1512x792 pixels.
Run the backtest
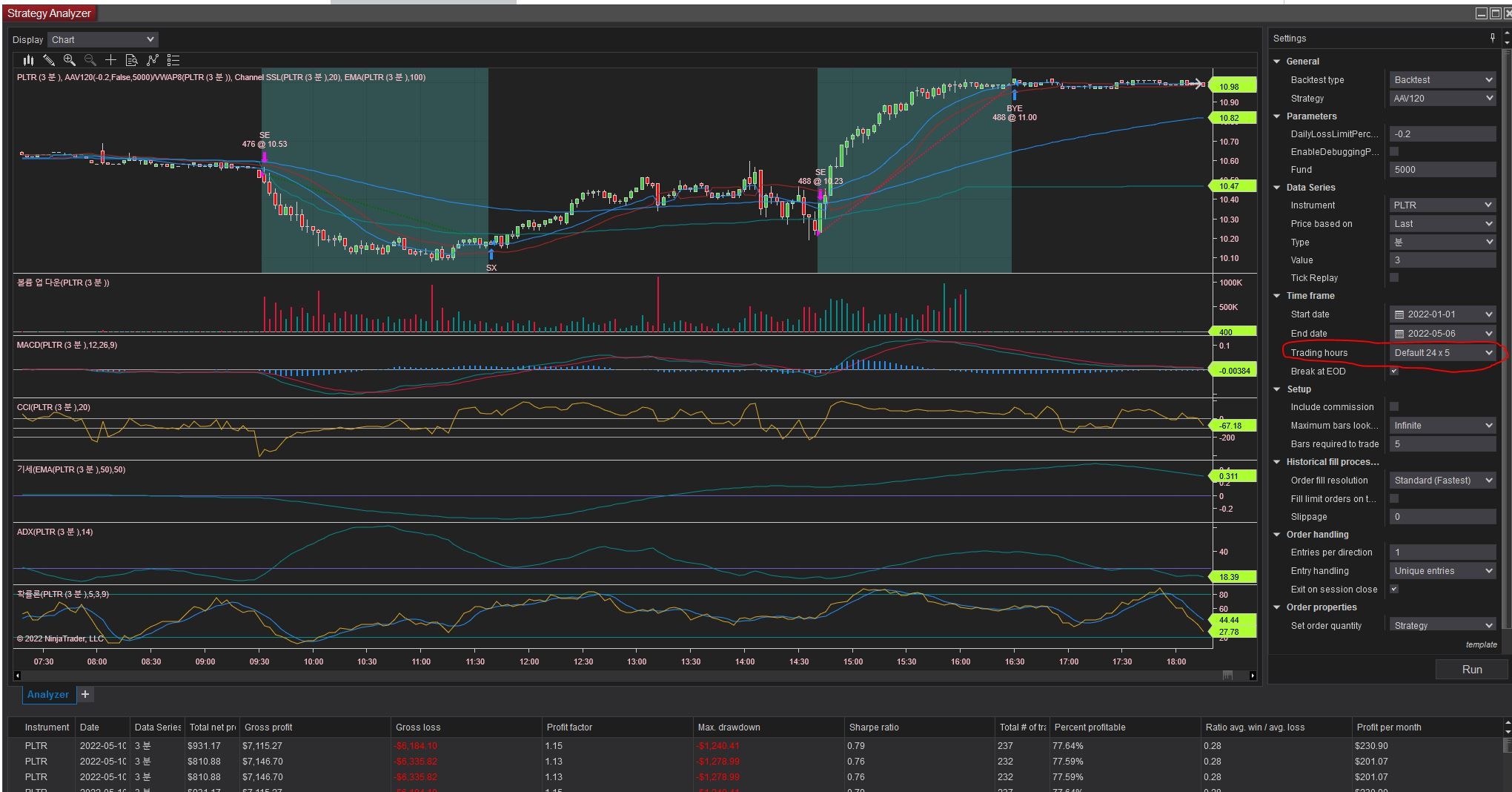(x=1472, y=669)
